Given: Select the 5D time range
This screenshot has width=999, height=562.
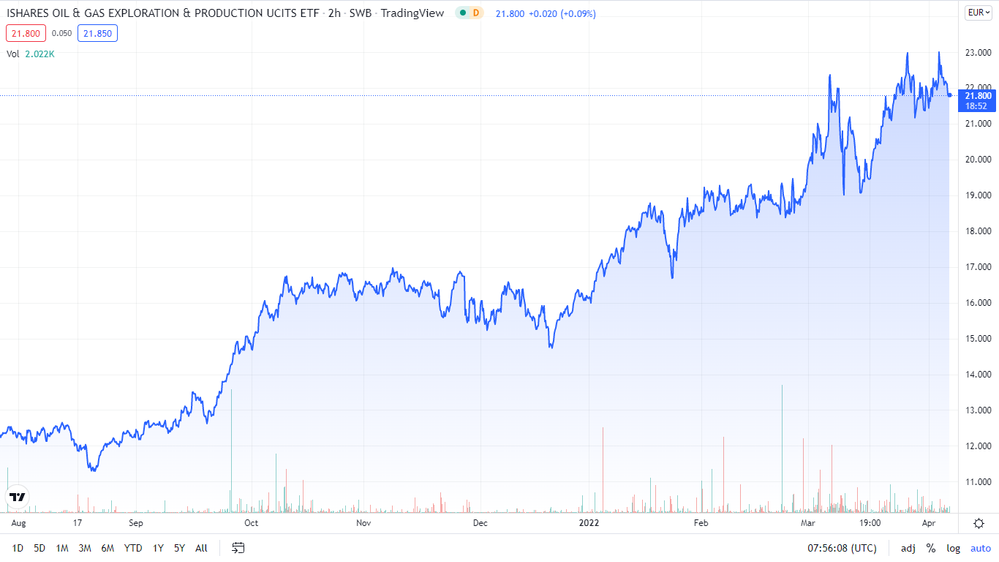Looking at the screenshot, I should point(40,548).
